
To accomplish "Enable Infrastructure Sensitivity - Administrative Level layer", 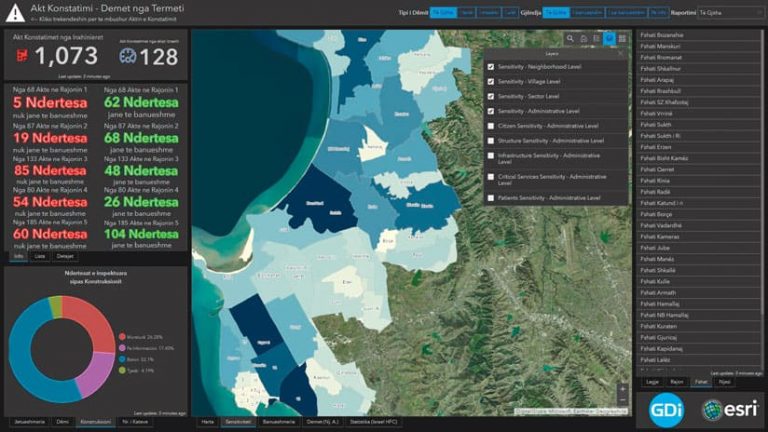I will (x=491, y=156).
